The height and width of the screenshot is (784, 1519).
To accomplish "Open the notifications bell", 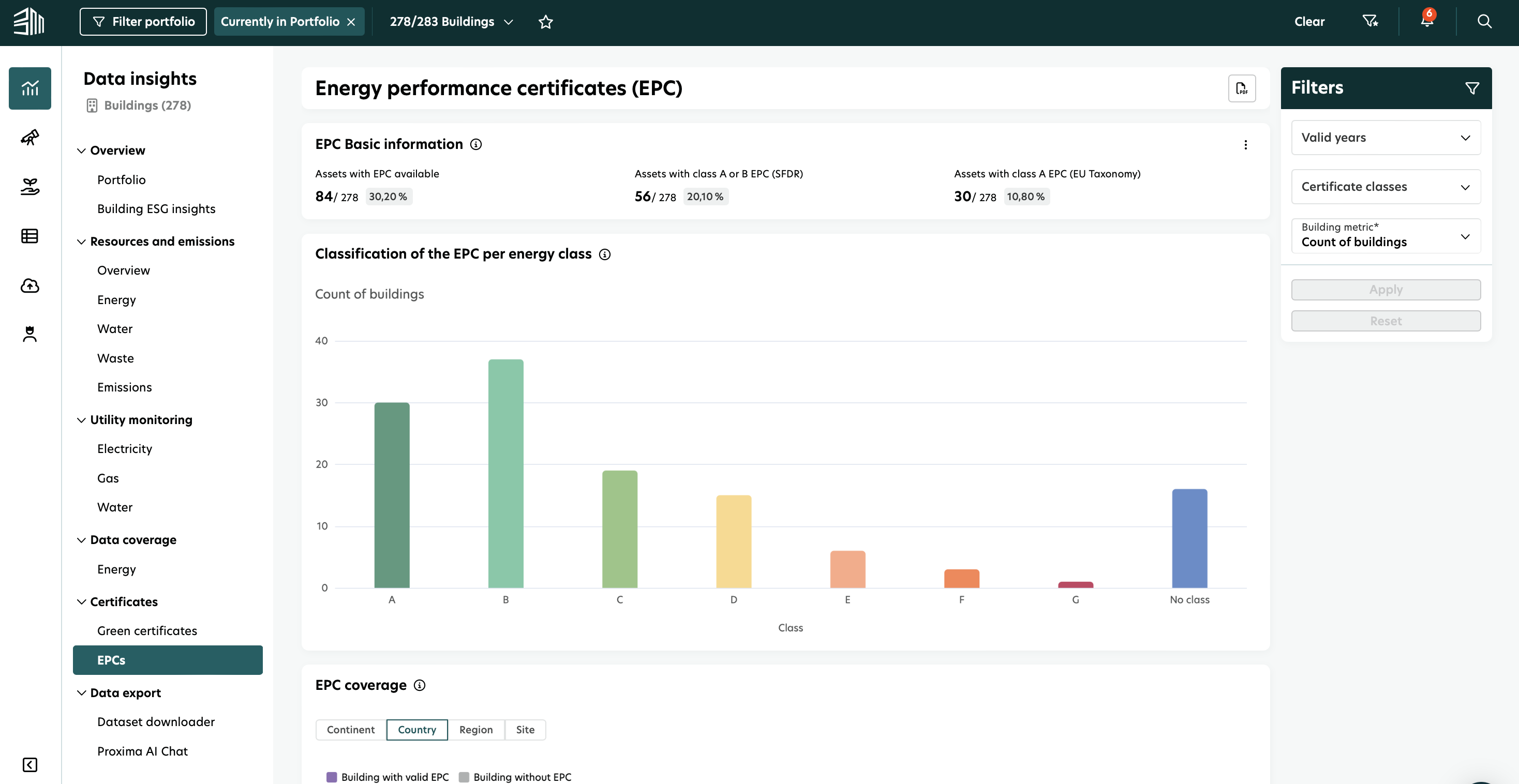I will coord(1426,21).
